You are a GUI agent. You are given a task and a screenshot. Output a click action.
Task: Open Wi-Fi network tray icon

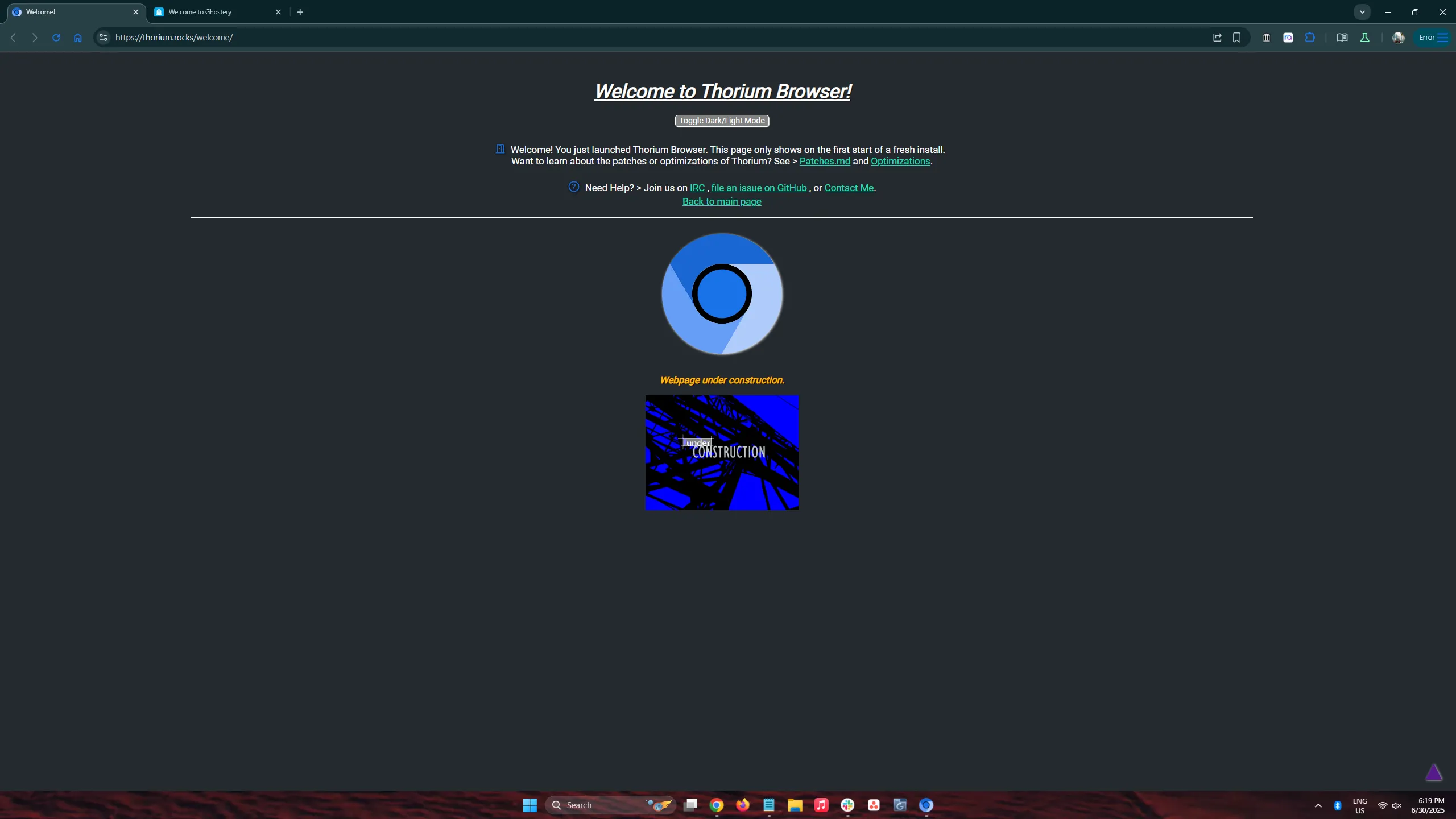coord(1383,805)
